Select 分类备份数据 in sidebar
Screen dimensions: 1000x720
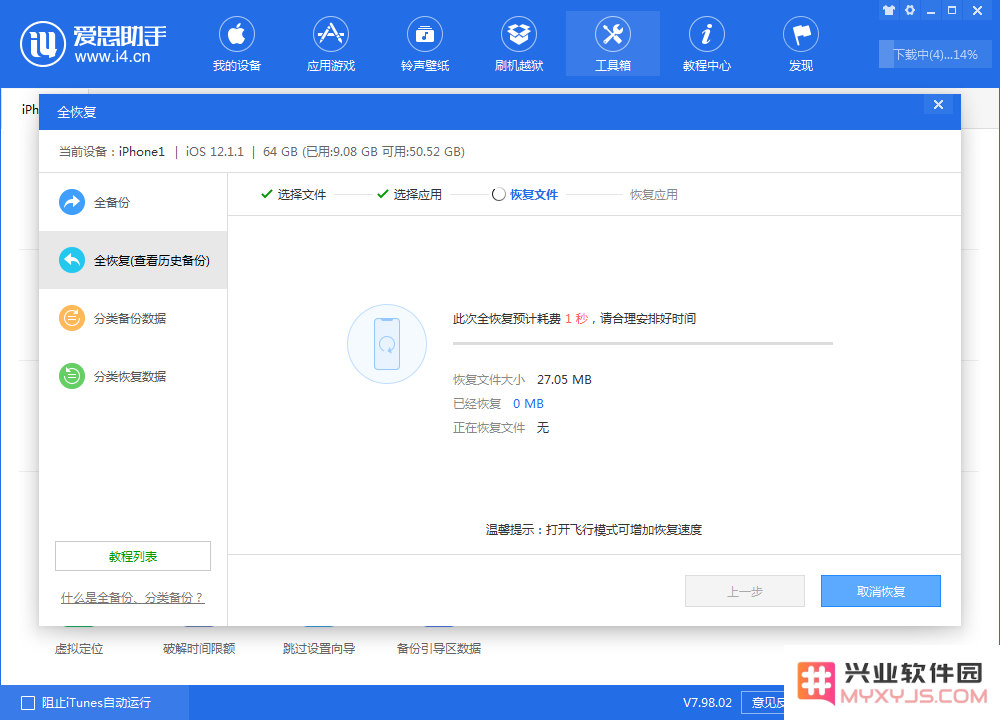(133, 318)
